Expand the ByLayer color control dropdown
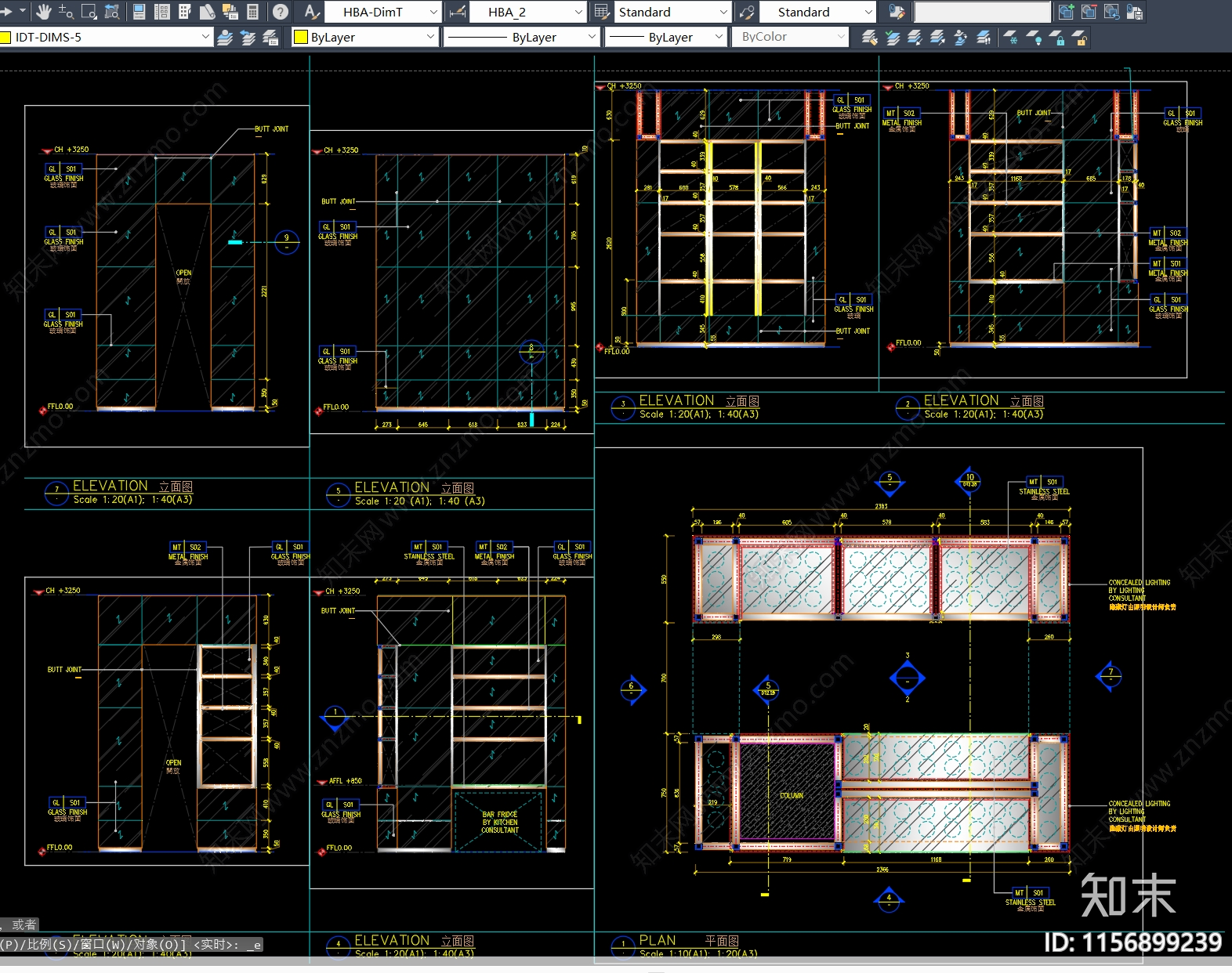 pos(430,37)
